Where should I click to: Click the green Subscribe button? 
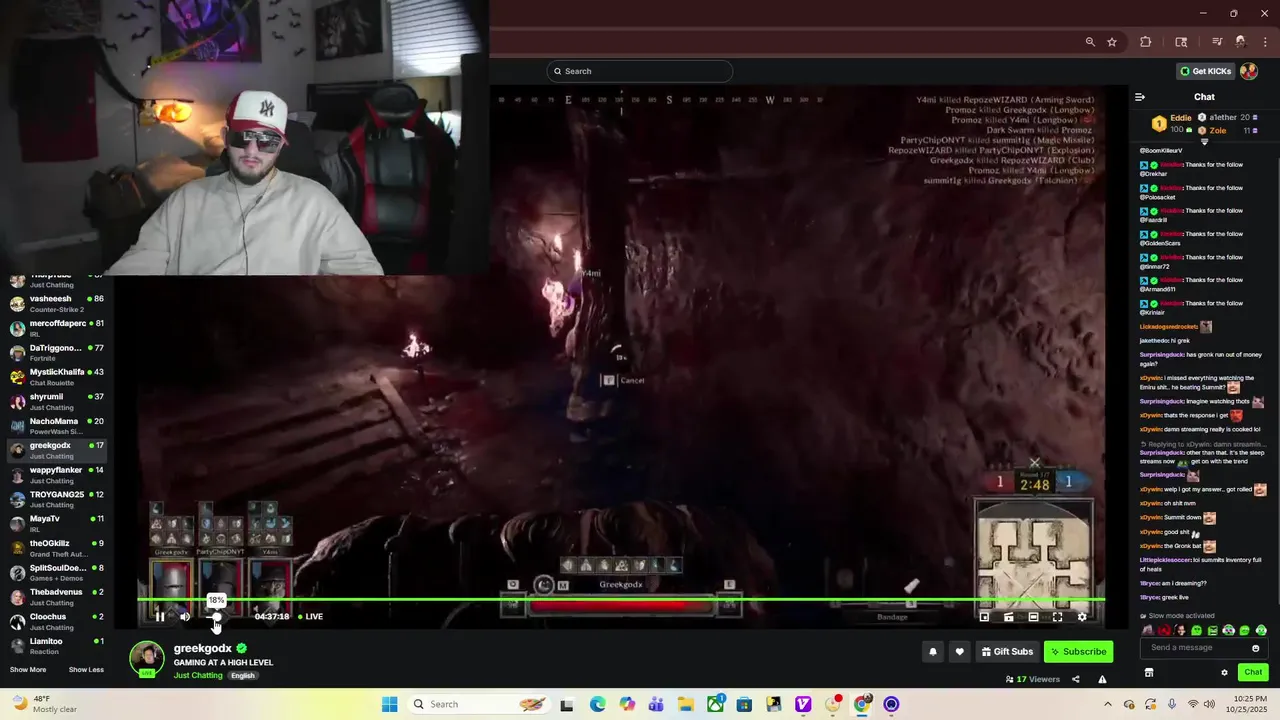(x=1078, y=652)
